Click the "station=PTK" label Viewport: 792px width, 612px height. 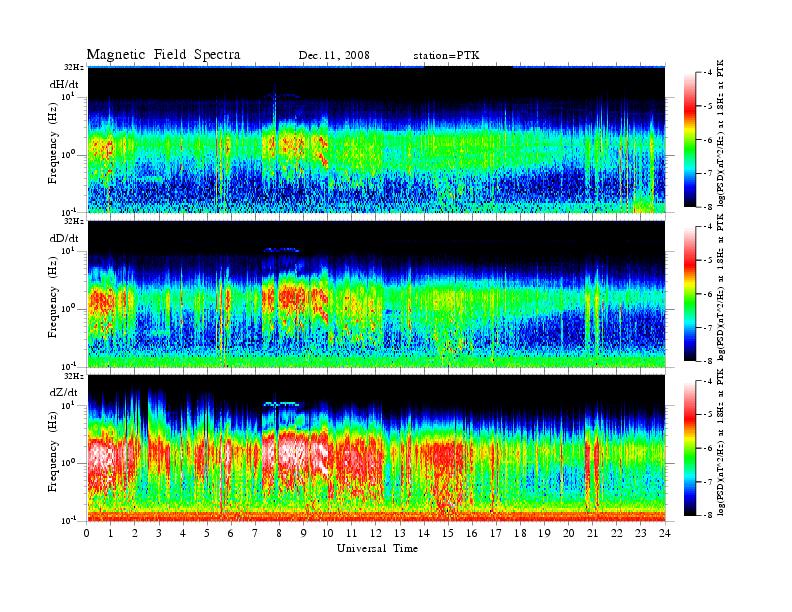pyautogui.click(x=446, y=55)
